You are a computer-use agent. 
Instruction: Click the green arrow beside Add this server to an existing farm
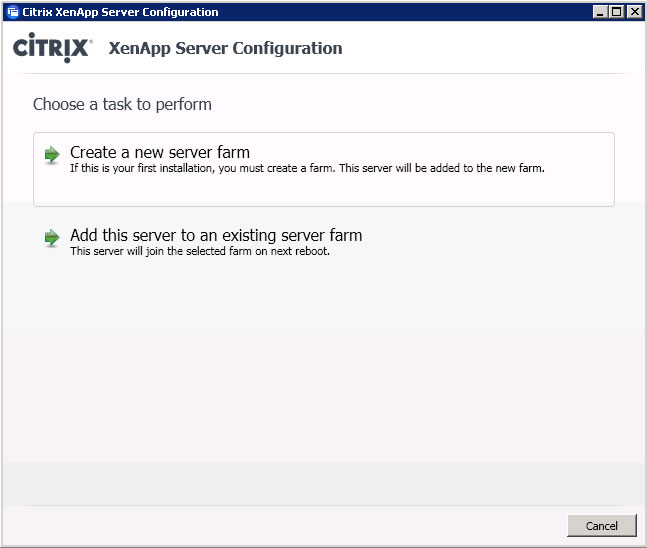52,238
